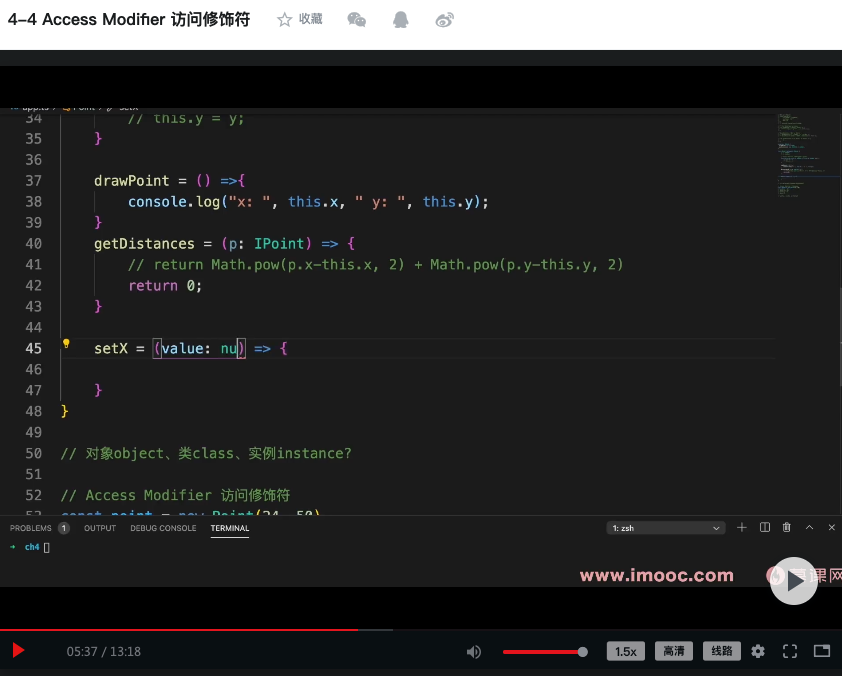Image resolution: width=842 pixels, height=676 pixels.
Task: Change playback speed 1.5x button
Action: pyautogui.click(x=626, y=651)
